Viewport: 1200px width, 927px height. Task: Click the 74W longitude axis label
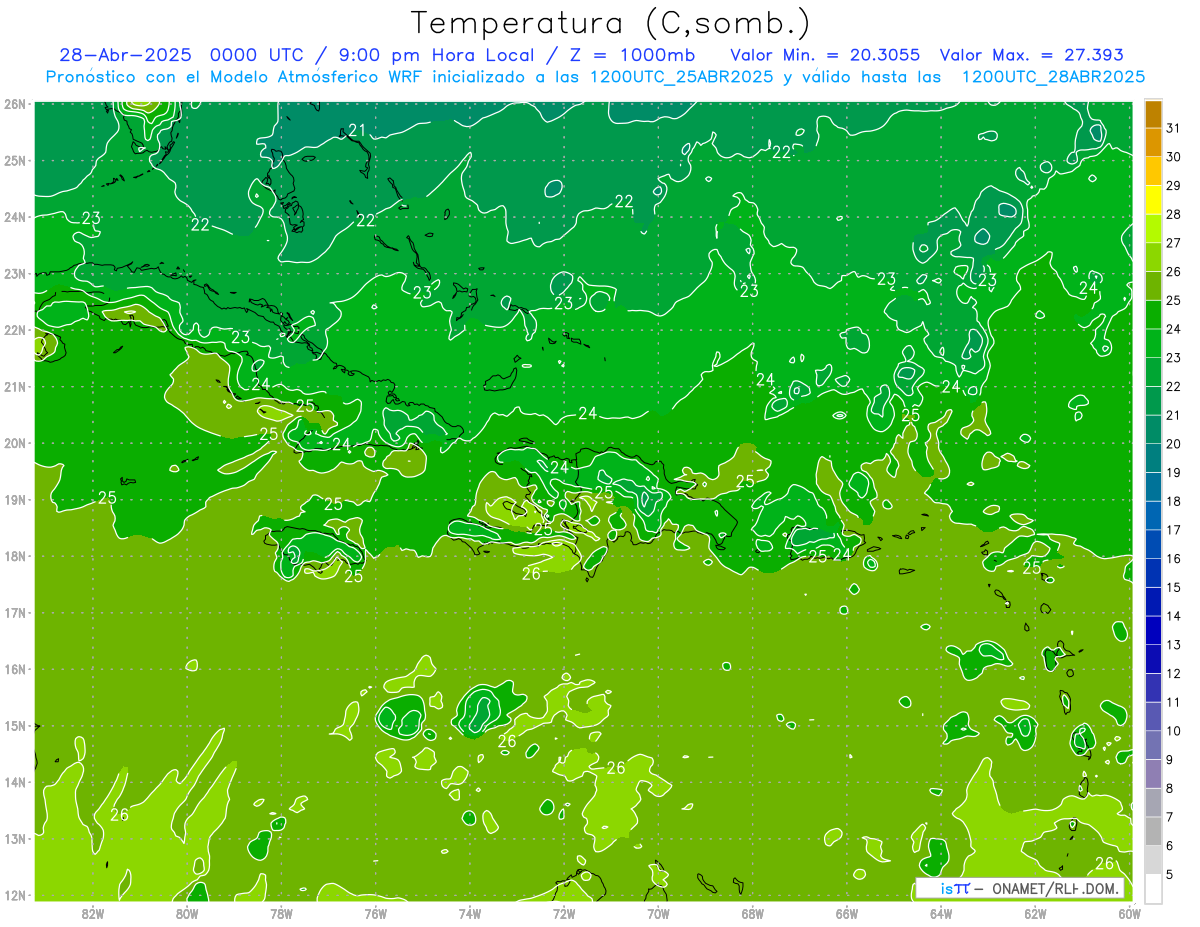(470, 913)
